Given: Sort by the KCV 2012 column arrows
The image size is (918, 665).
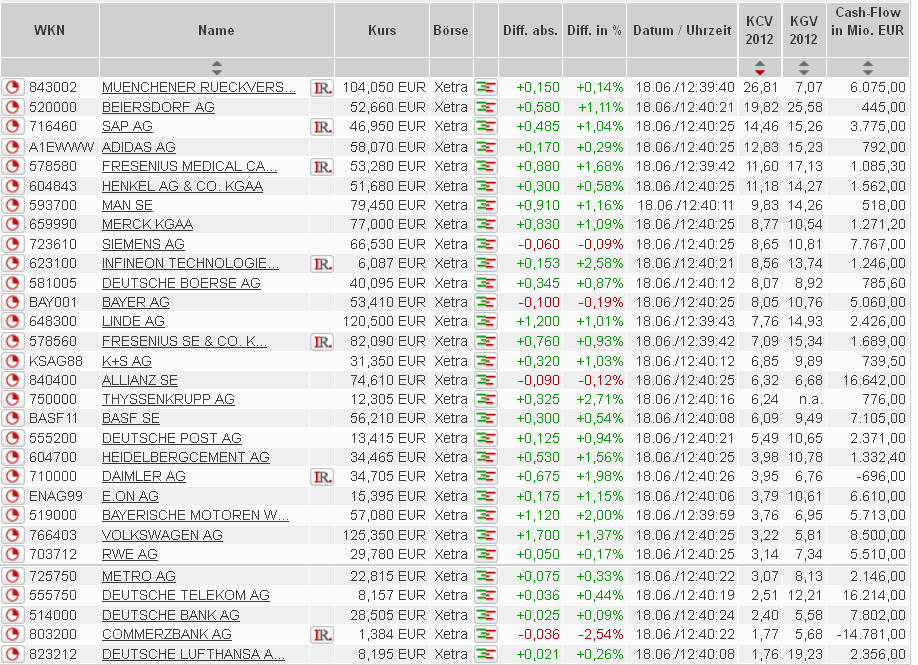Looking at the screenshot, I should tap(759, 67).
